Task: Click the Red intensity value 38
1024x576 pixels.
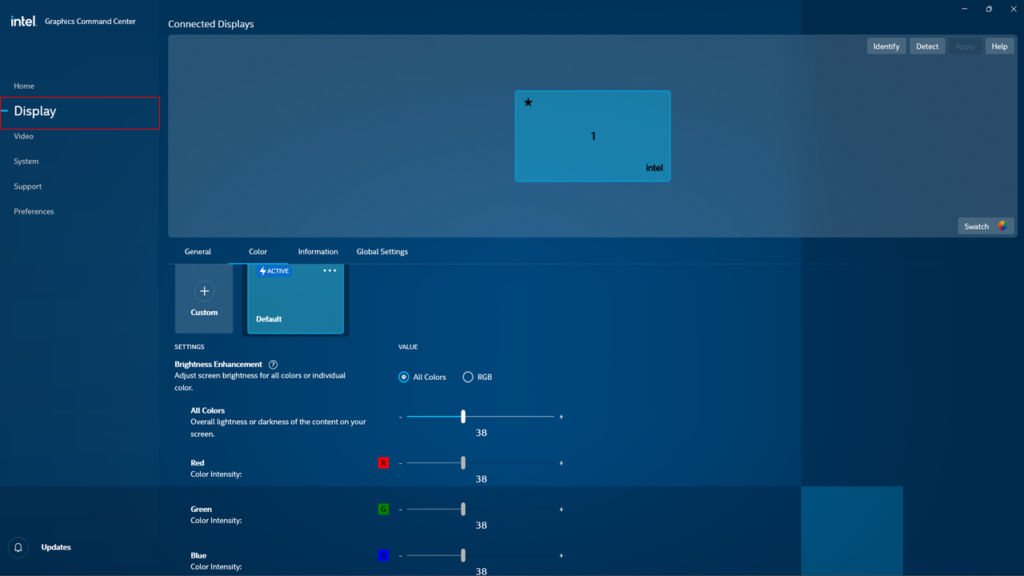Action: [x=481, y=479]
